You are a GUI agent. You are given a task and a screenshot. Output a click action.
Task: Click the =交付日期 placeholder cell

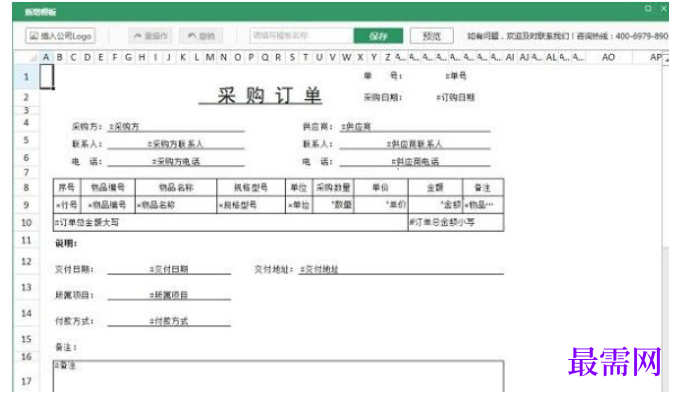169,269
